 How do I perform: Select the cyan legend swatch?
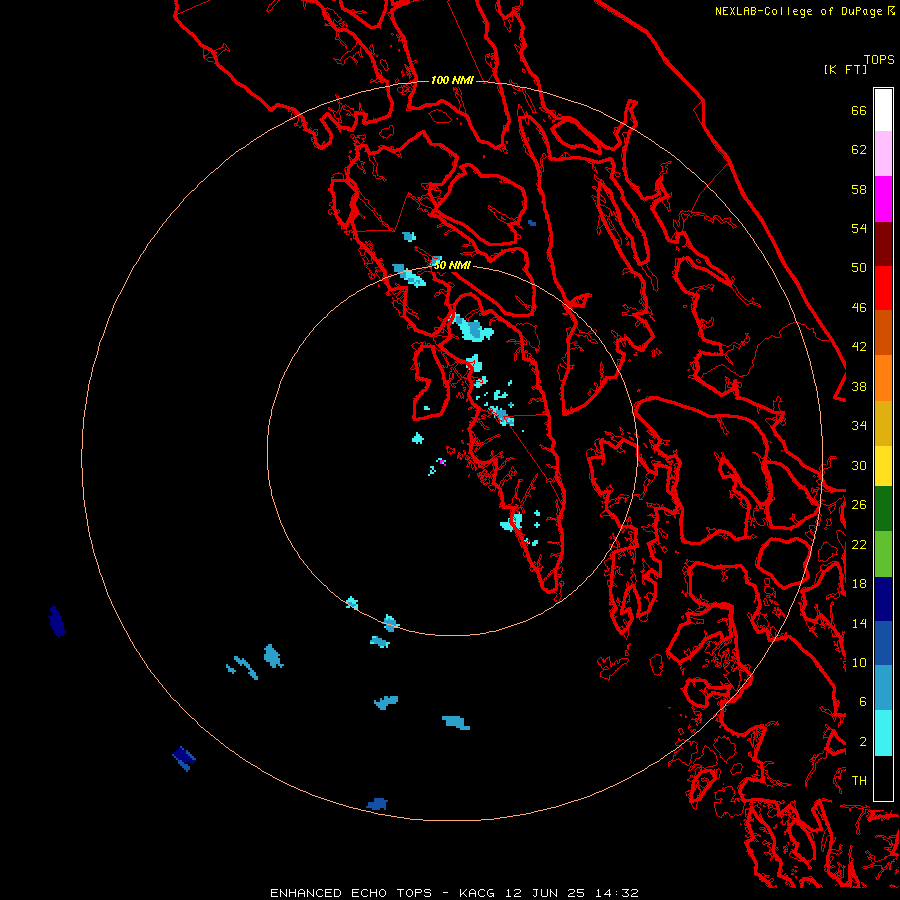point(883,733)
